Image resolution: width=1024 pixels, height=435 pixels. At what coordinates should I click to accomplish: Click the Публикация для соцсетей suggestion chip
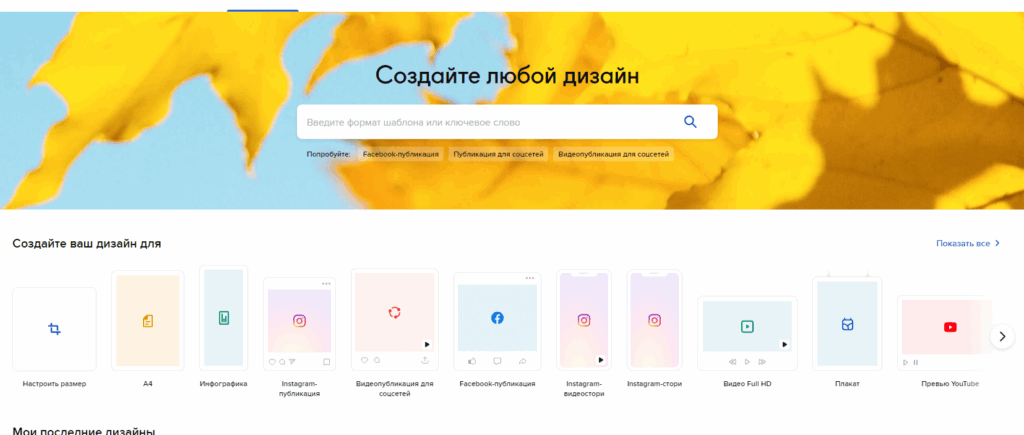[499, 154]
